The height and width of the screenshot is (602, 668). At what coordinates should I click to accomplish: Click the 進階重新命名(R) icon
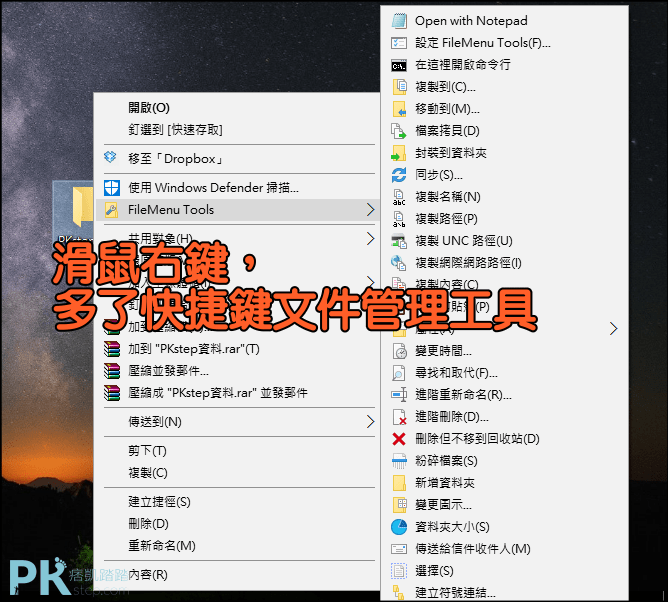(x=399, y=395)
